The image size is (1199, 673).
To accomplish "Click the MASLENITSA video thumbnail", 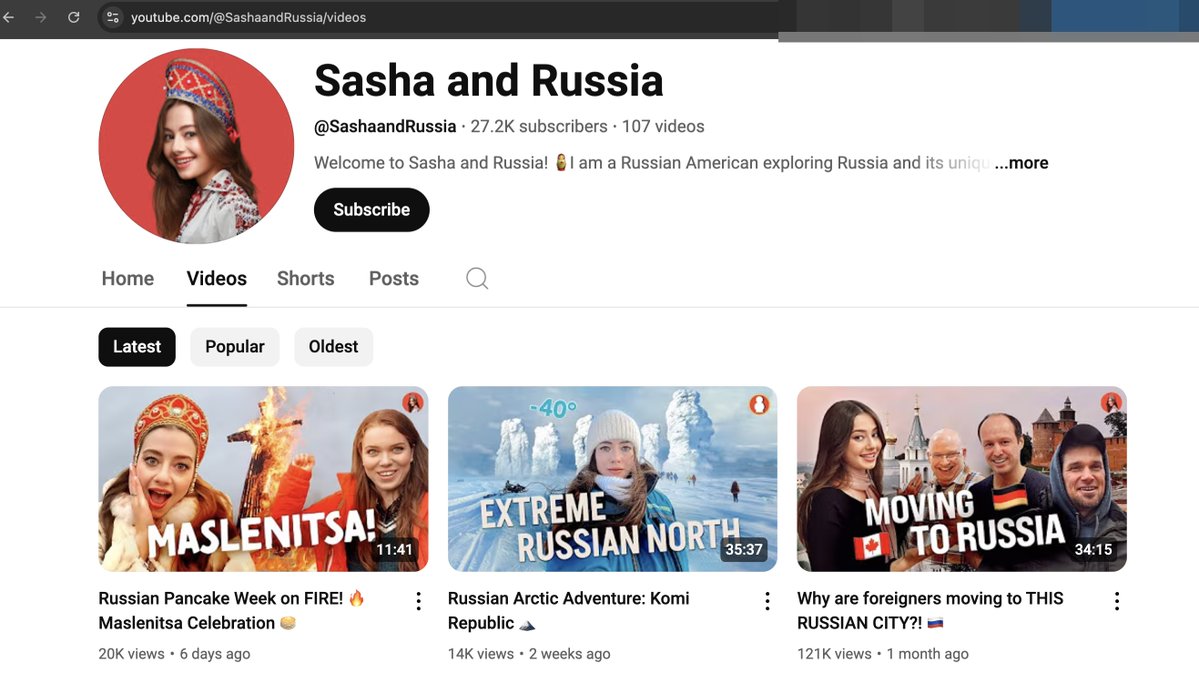I will pos(263,479).
